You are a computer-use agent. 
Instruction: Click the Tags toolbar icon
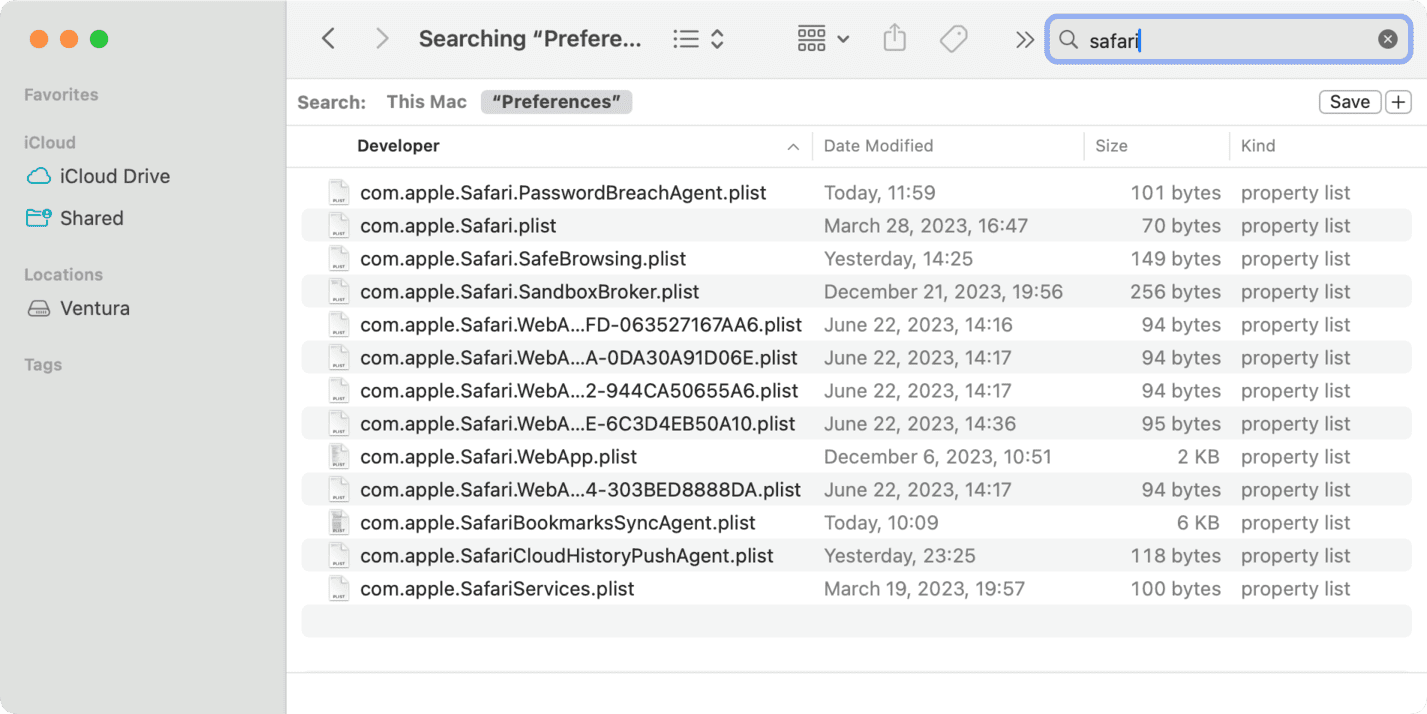tap(954, 39)
